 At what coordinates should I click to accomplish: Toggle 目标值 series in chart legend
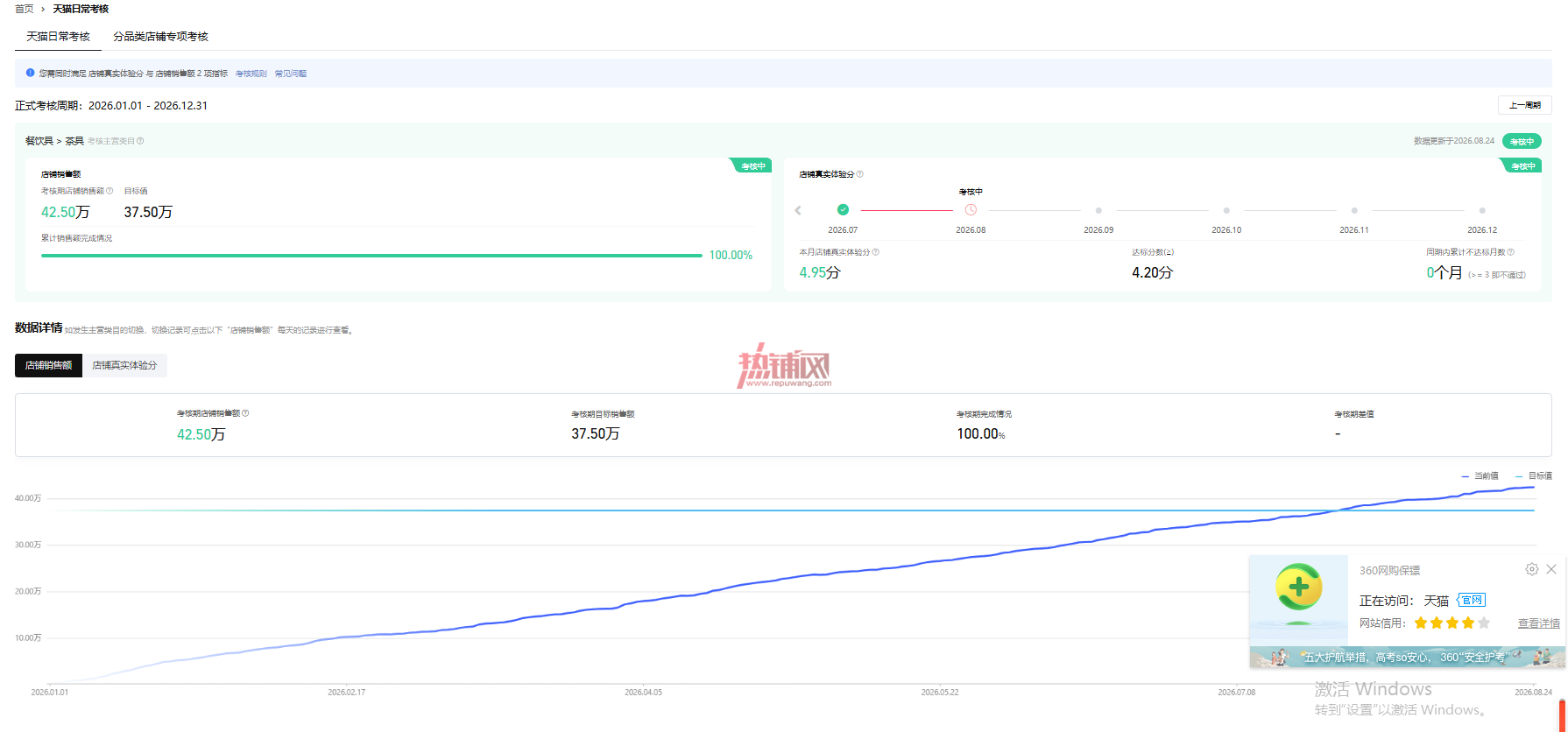pyautogui.click(x=1534, y=476)
